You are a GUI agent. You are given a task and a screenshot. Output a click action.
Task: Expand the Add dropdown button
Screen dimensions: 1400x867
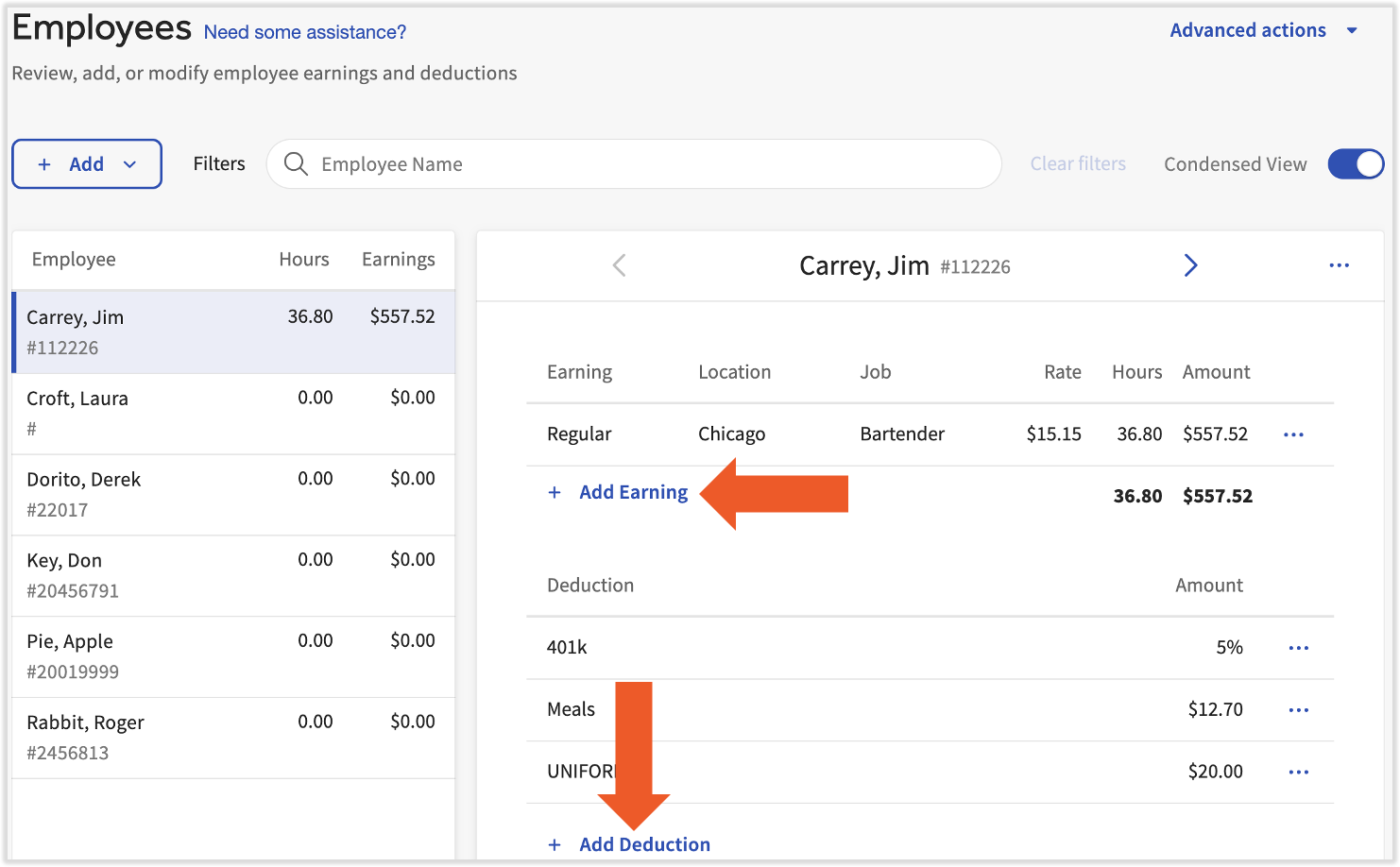click(87, 164)
